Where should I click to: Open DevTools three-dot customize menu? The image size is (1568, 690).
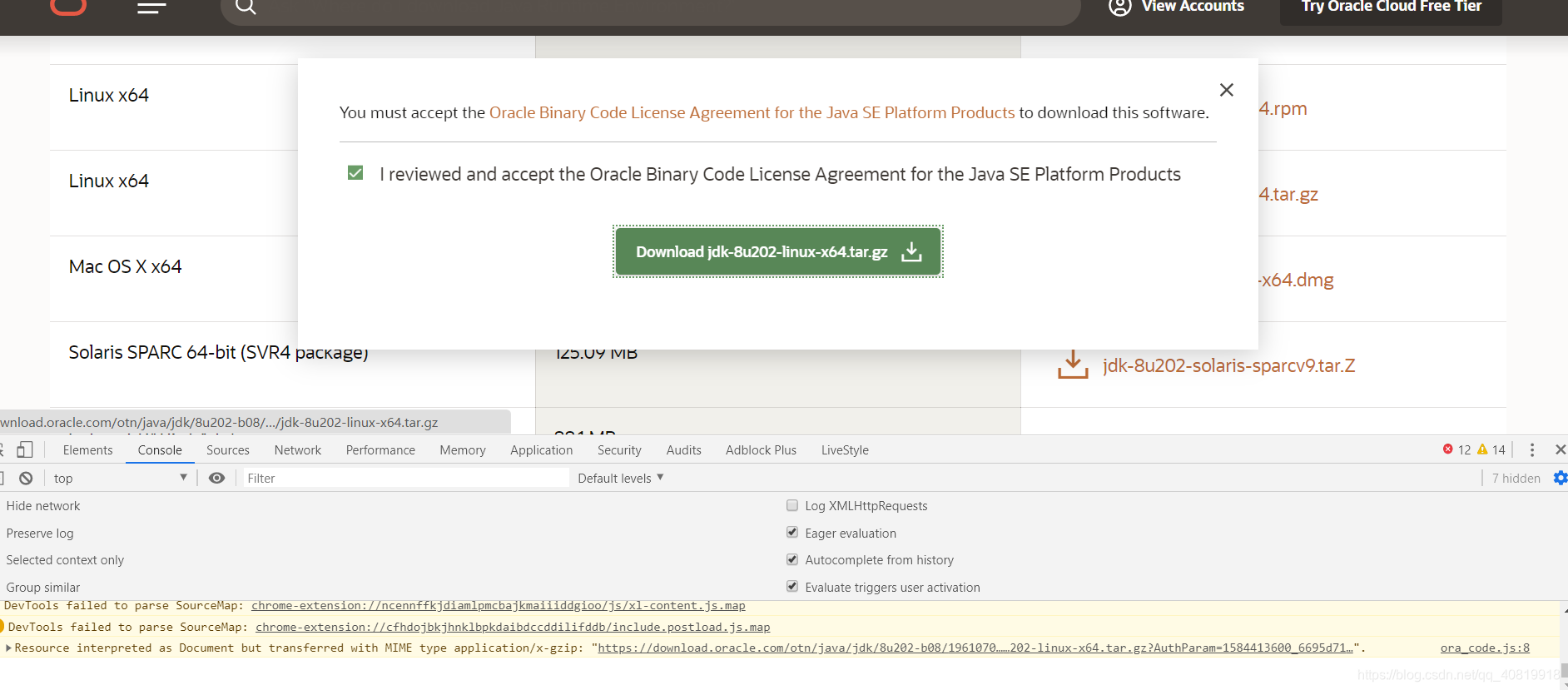1531,449
